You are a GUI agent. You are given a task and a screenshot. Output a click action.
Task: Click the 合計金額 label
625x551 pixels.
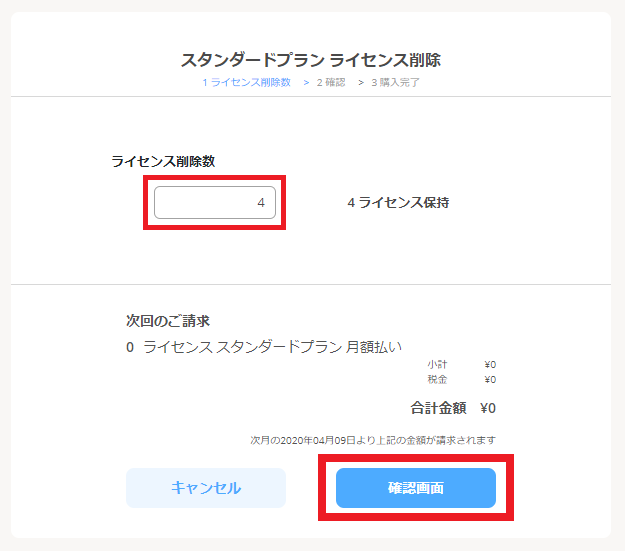pyautogui.click(x=438, y=408)
